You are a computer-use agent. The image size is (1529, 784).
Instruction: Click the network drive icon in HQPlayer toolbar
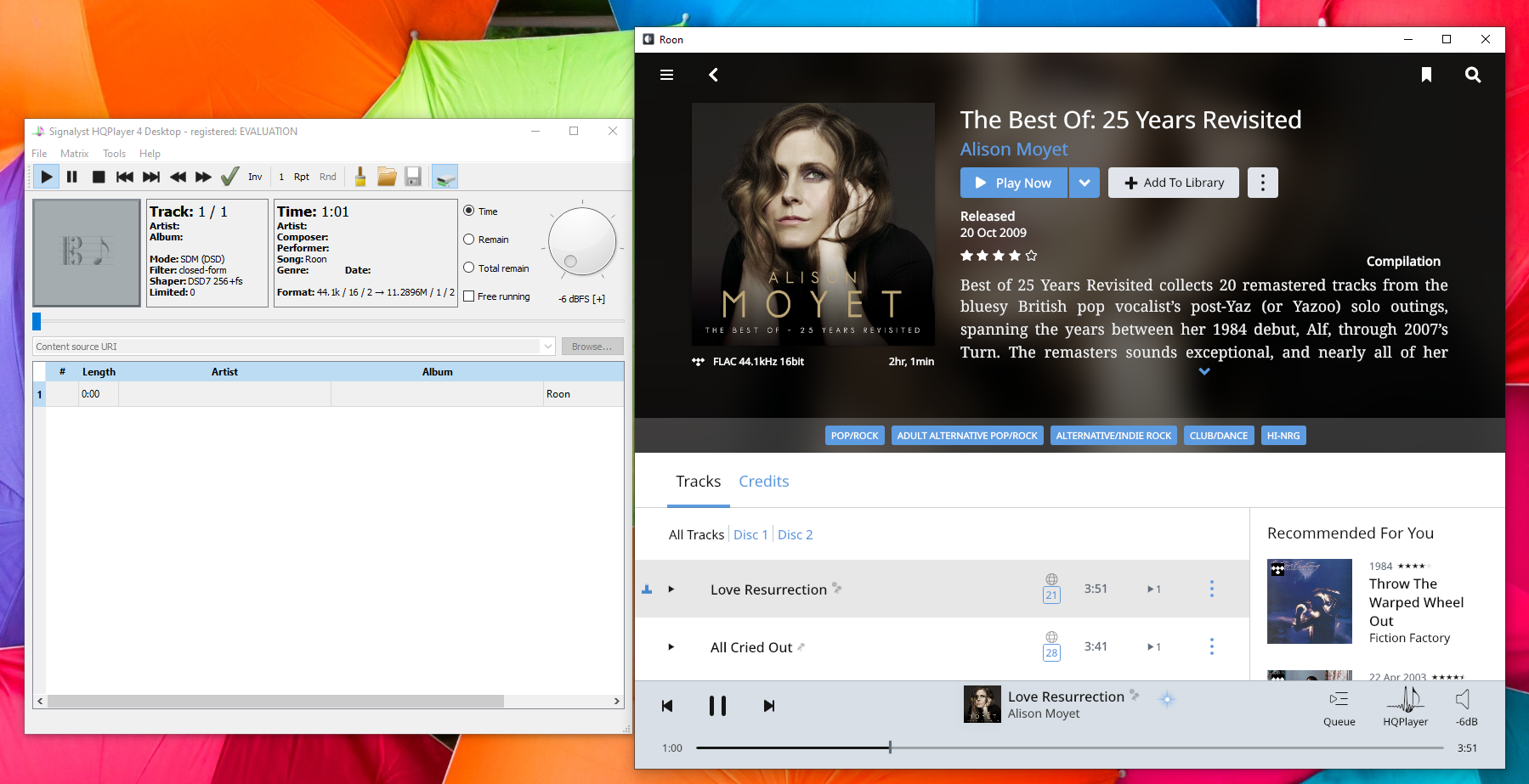point(445,177)
